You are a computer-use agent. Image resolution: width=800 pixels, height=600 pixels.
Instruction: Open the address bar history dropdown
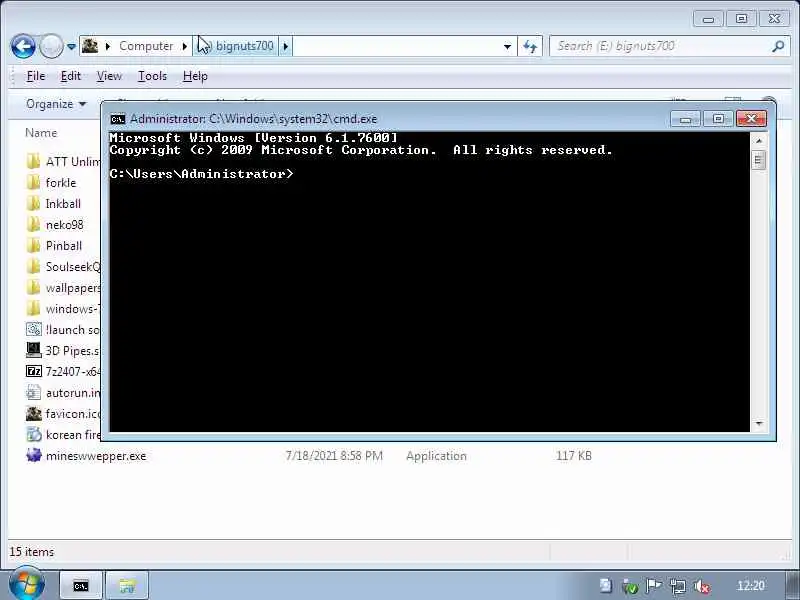[507, 46]
